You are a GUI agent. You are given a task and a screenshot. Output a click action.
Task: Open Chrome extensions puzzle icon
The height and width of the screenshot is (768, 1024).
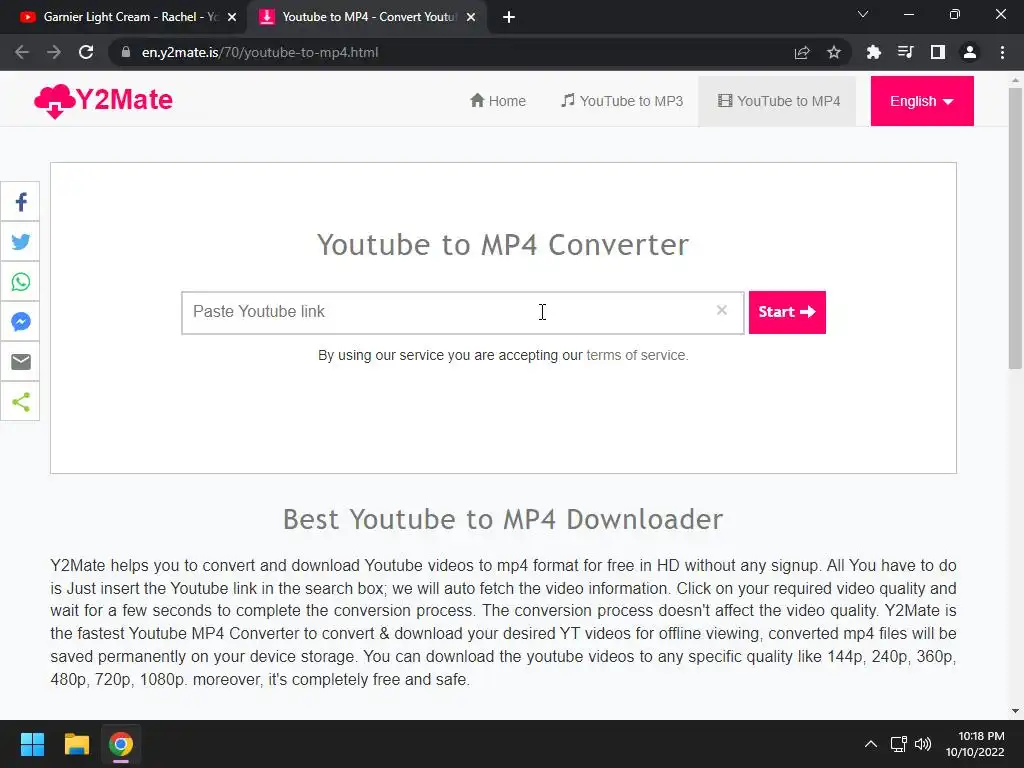pos(873,52)
